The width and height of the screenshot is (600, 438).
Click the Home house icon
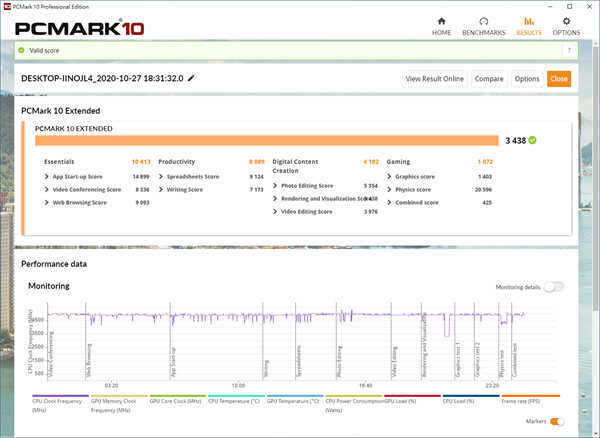(x=441, y=21)
